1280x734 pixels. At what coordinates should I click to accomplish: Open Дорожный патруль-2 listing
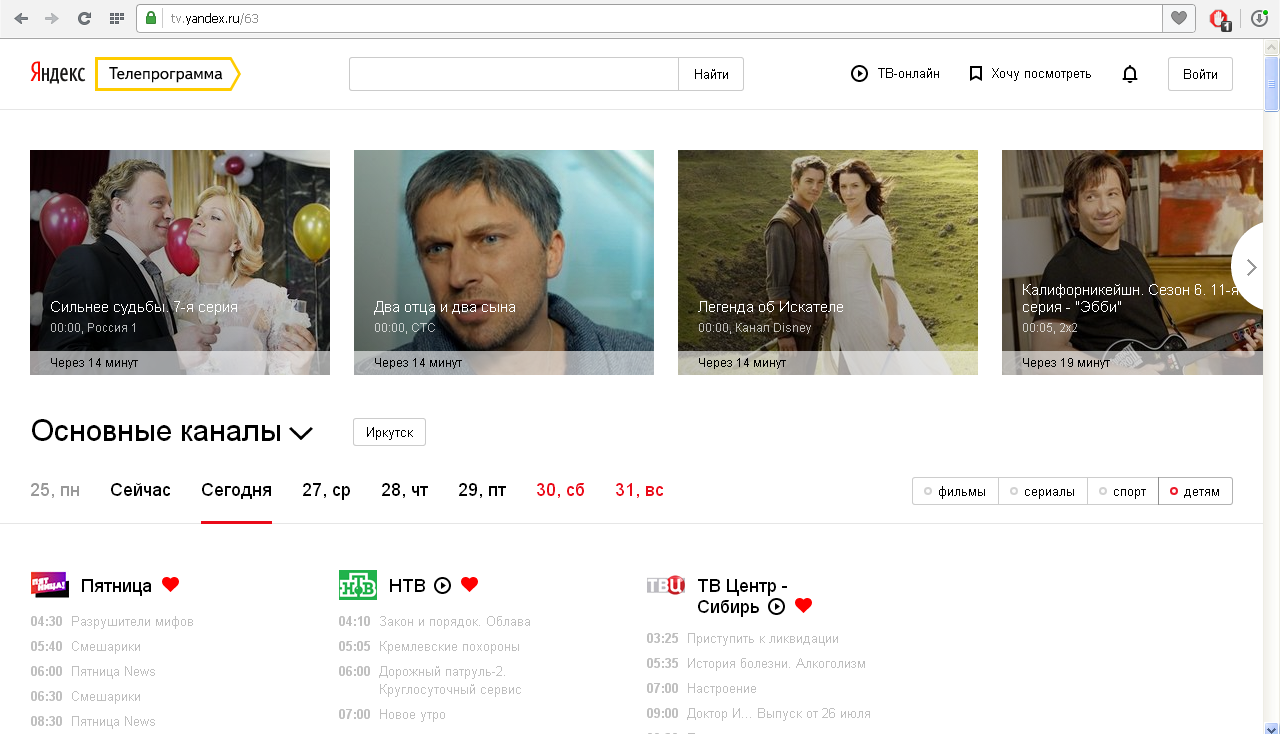coord(450,681)
